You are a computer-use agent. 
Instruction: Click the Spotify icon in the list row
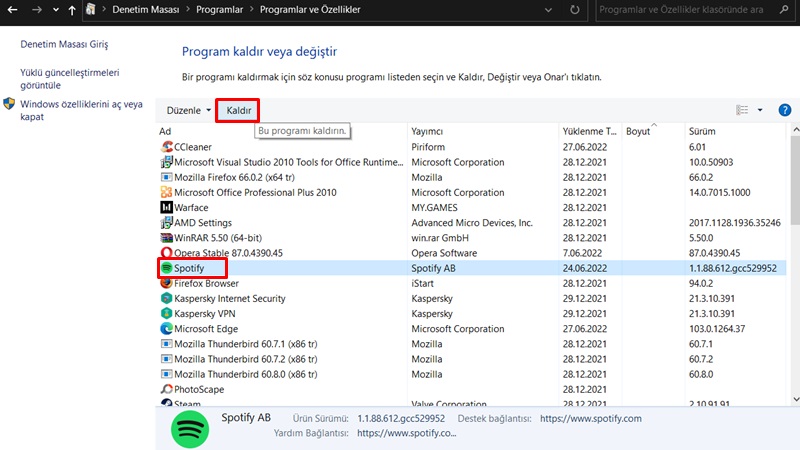pyautogui.click(x=166, y=268)
